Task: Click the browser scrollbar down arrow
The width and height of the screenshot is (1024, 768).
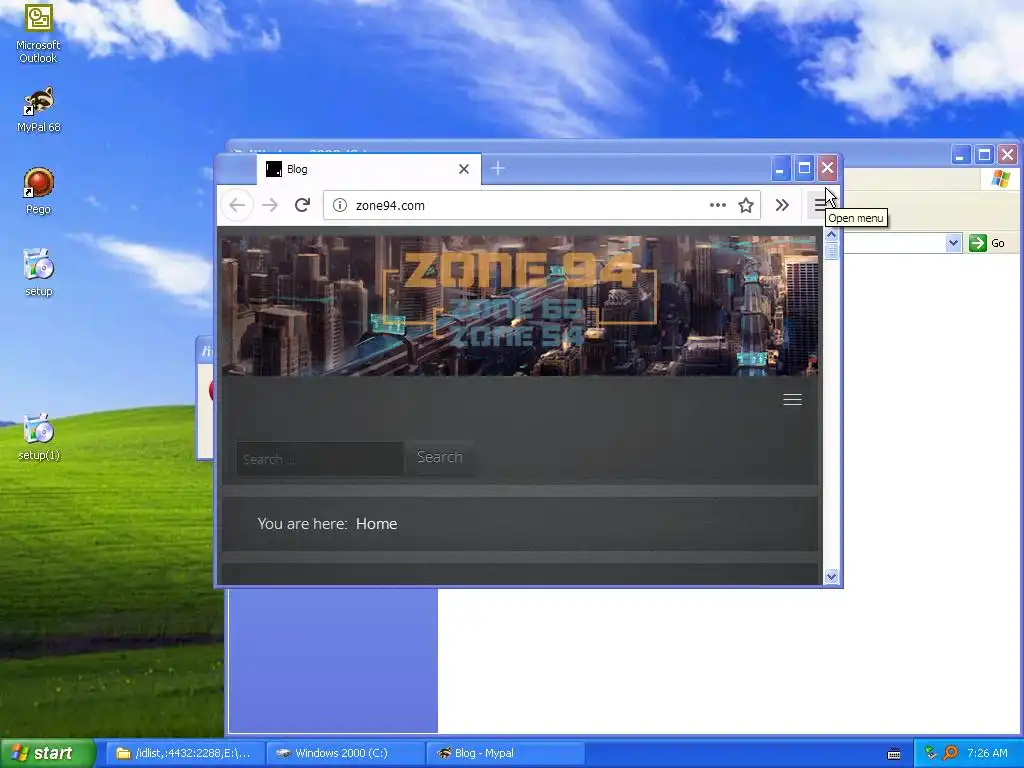Action: [x=831, y=576]
